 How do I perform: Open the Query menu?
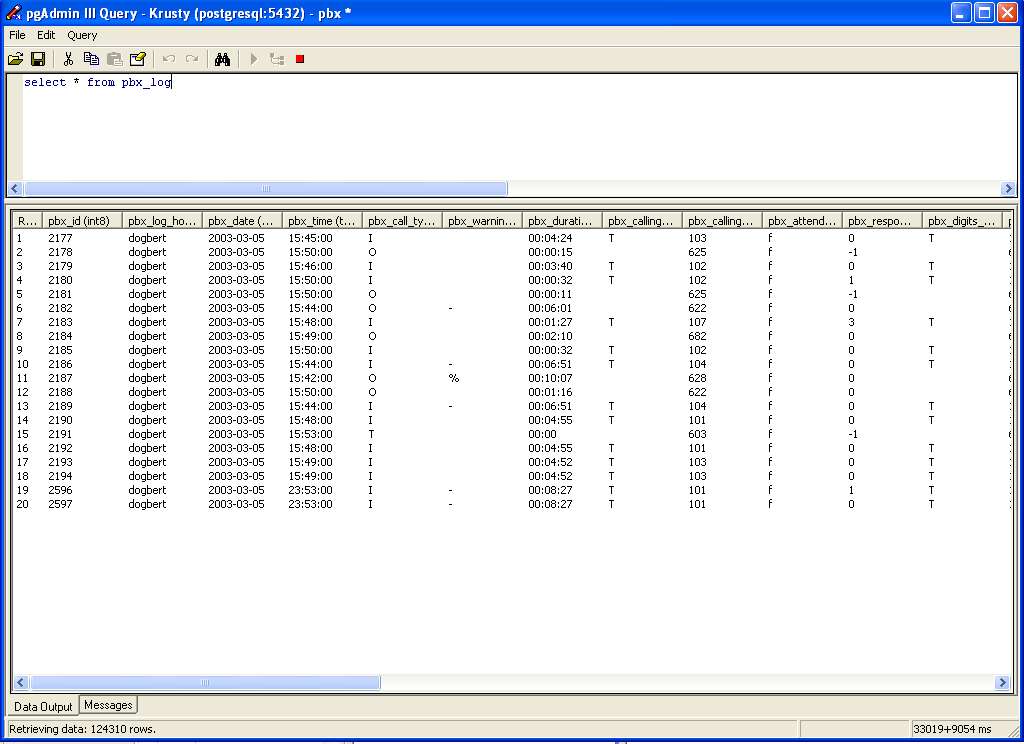(x=82, y=35)
